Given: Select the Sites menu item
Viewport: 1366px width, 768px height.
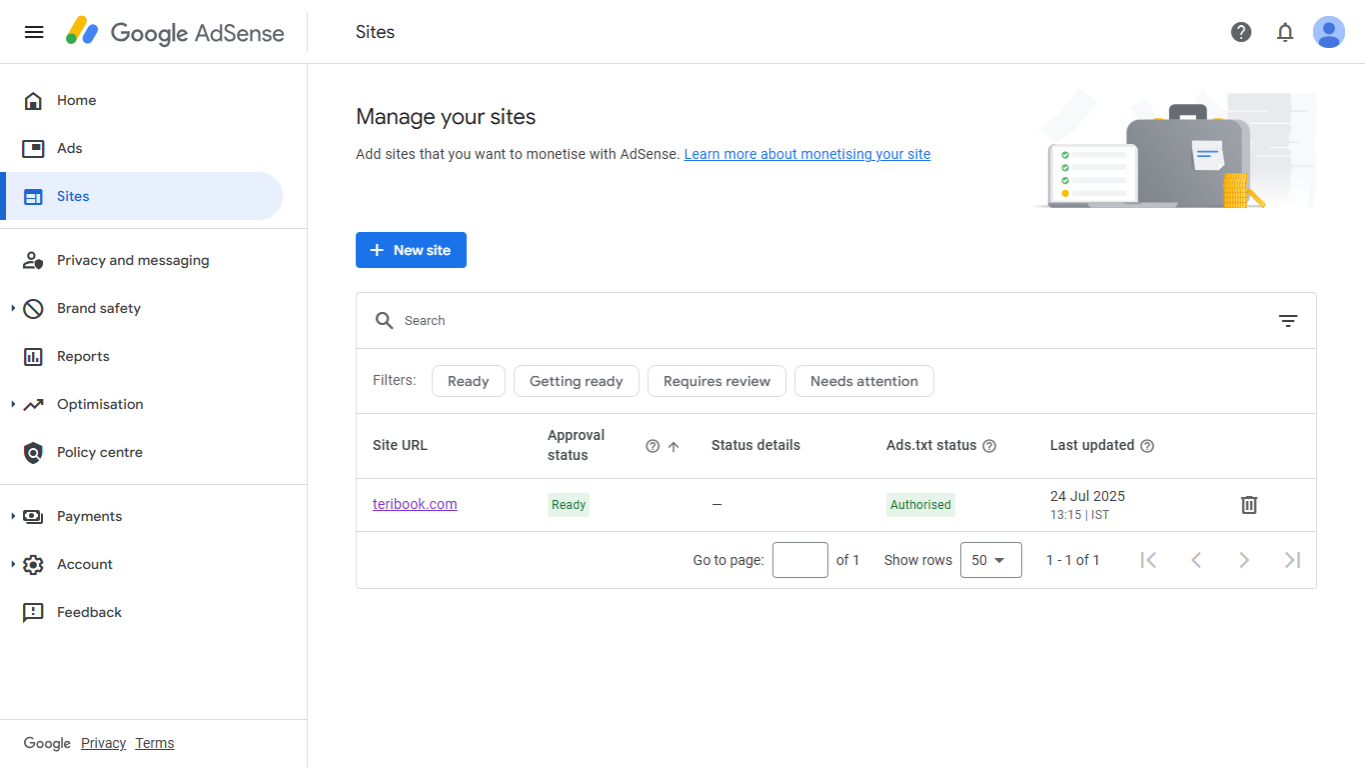Looking at the screenshot, I should click(x=143, y=196).
